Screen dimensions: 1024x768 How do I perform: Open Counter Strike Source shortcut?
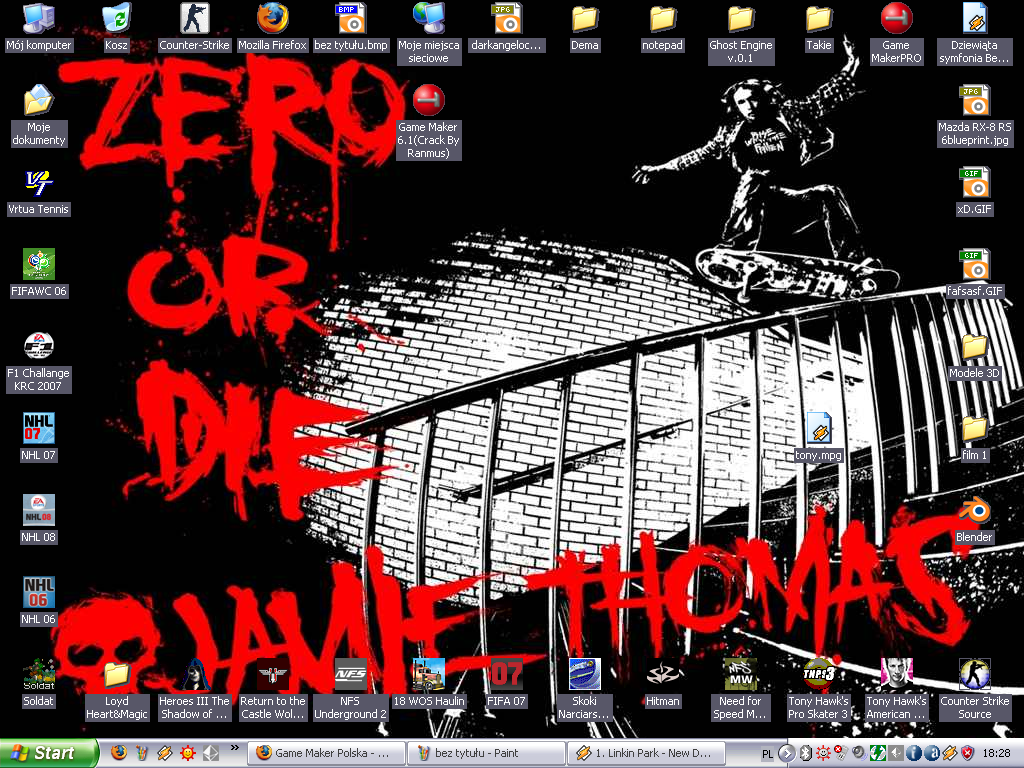[x=974, y=675]
